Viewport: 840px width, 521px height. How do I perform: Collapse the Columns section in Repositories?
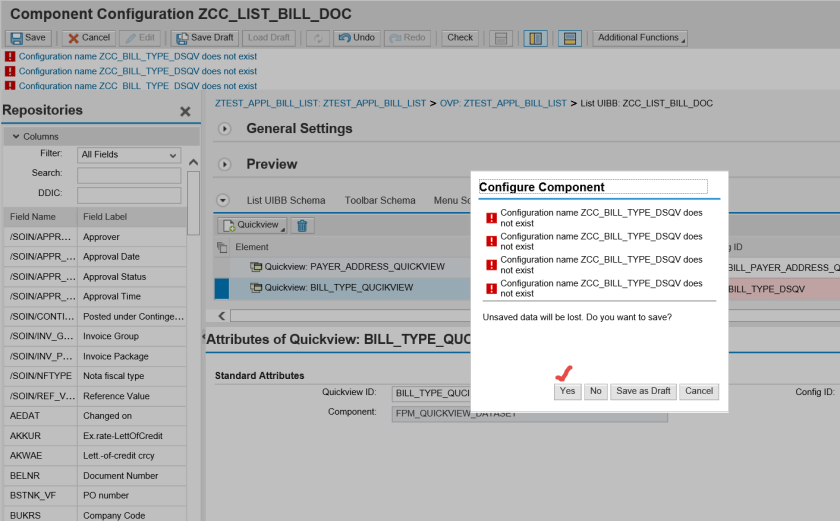pyautogui.click(x=16, y=136)
